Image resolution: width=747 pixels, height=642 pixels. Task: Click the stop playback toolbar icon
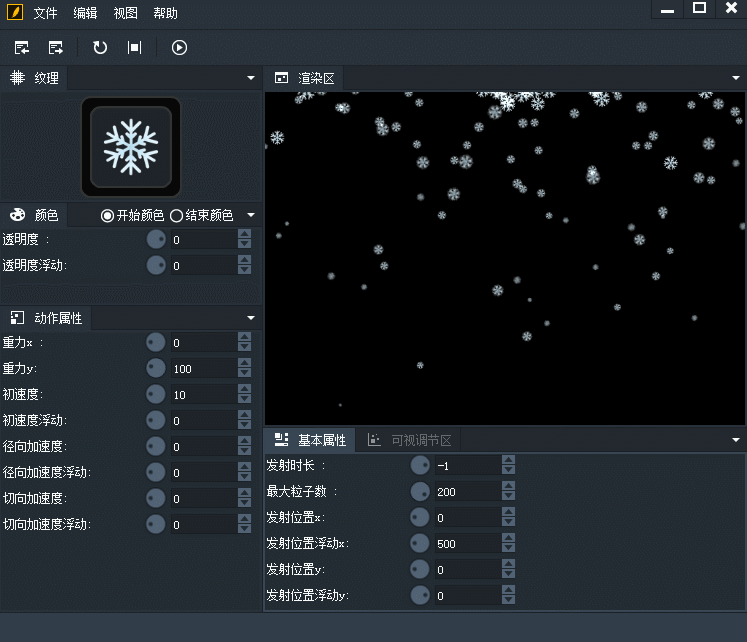pos(134,48)
